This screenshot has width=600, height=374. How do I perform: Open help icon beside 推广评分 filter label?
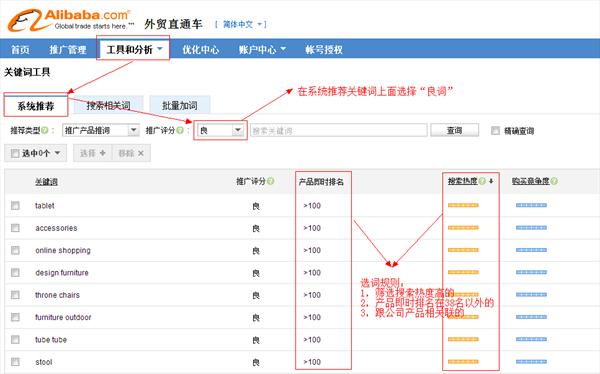click(x=180, y=131)
